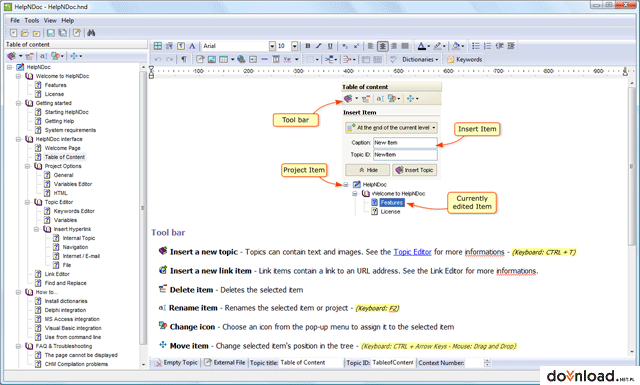Click the Move item arrows icon
Viewport: 640px width, 385px height.
[74, 56]
